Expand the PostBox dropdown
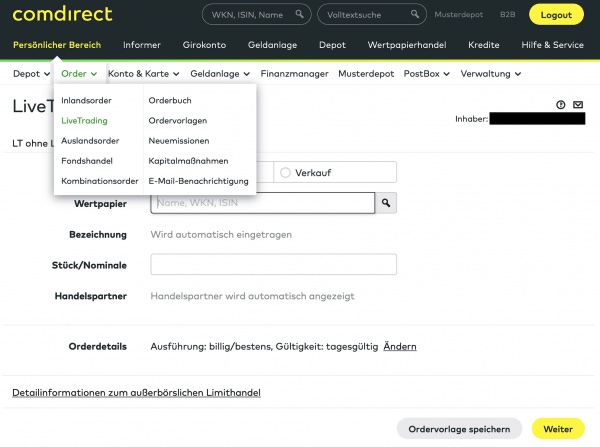Viewport: 600px width, 447px height. [427, 74]
